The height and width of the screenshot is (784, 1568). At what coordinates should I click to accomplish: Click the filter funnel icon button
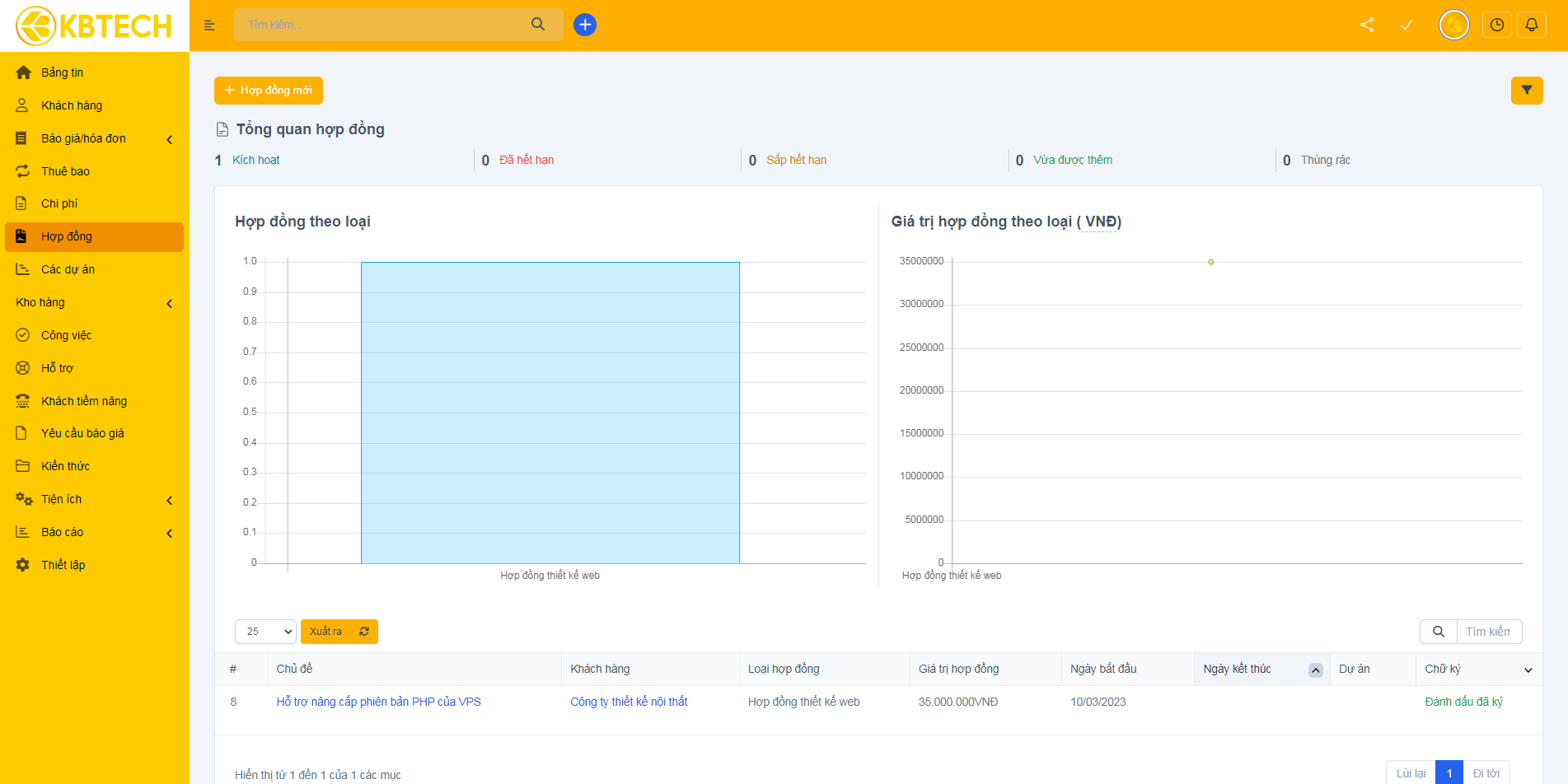tap(1526, 91)
